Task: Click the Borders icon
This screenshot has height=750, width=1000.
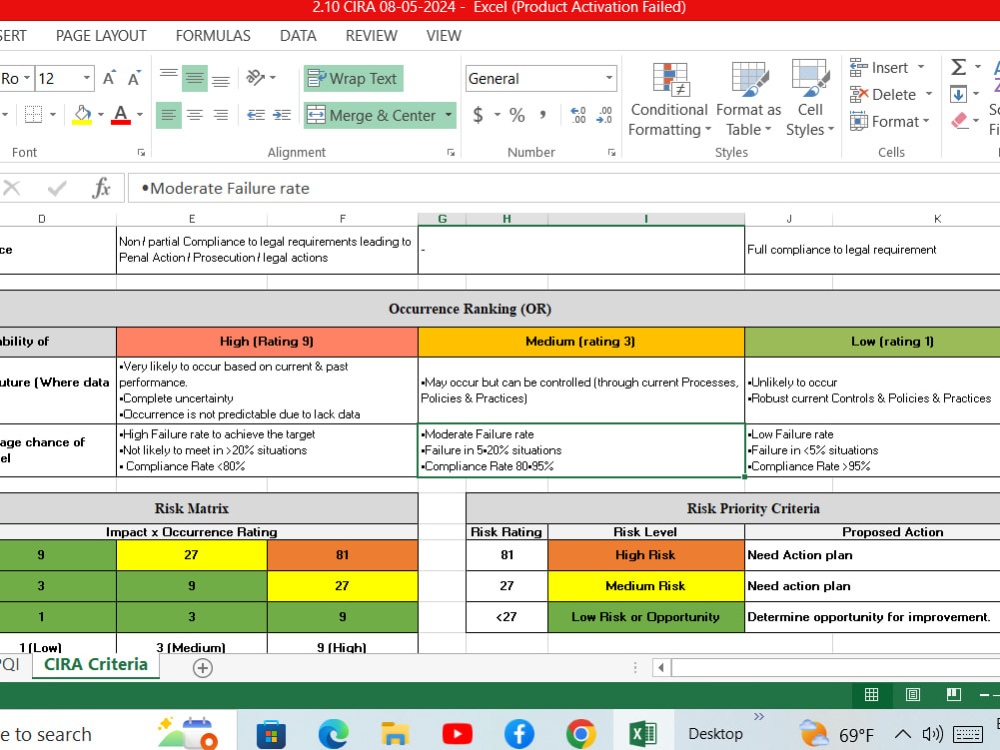Action: click(33, 115)
